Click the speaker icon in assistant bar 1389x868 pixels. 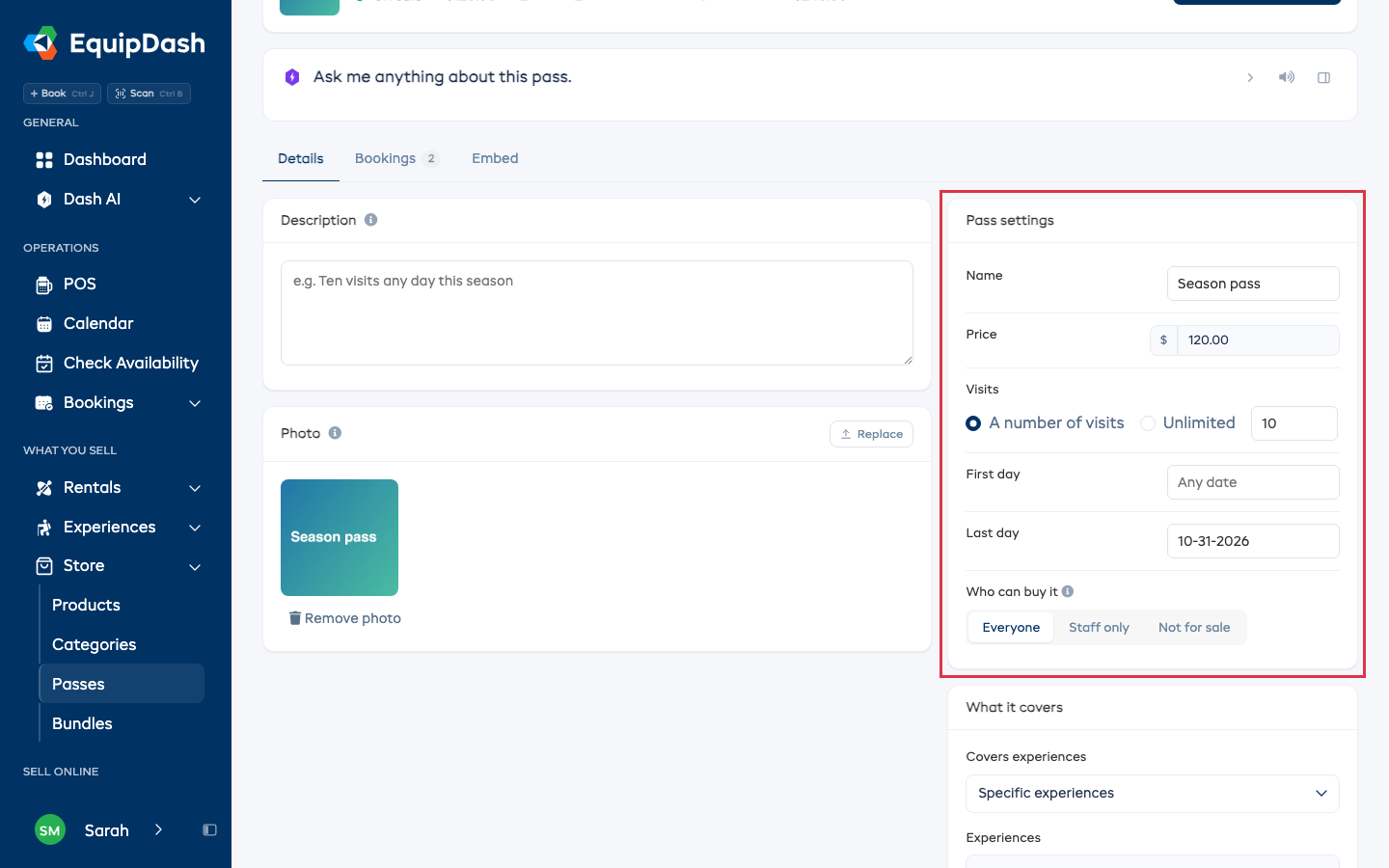tap(1287, 77)
